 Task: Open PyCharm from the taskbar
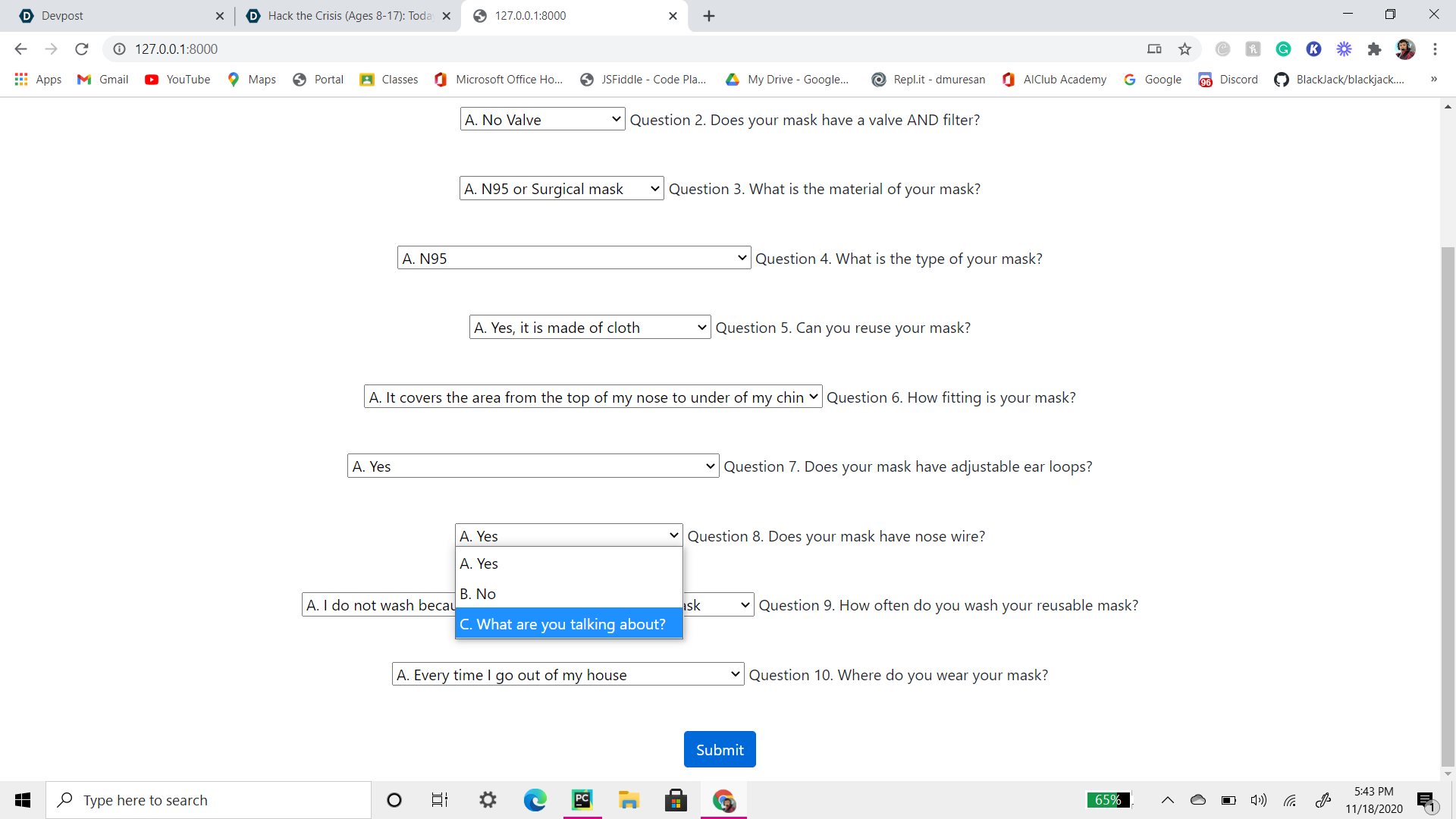click(582, 800)
